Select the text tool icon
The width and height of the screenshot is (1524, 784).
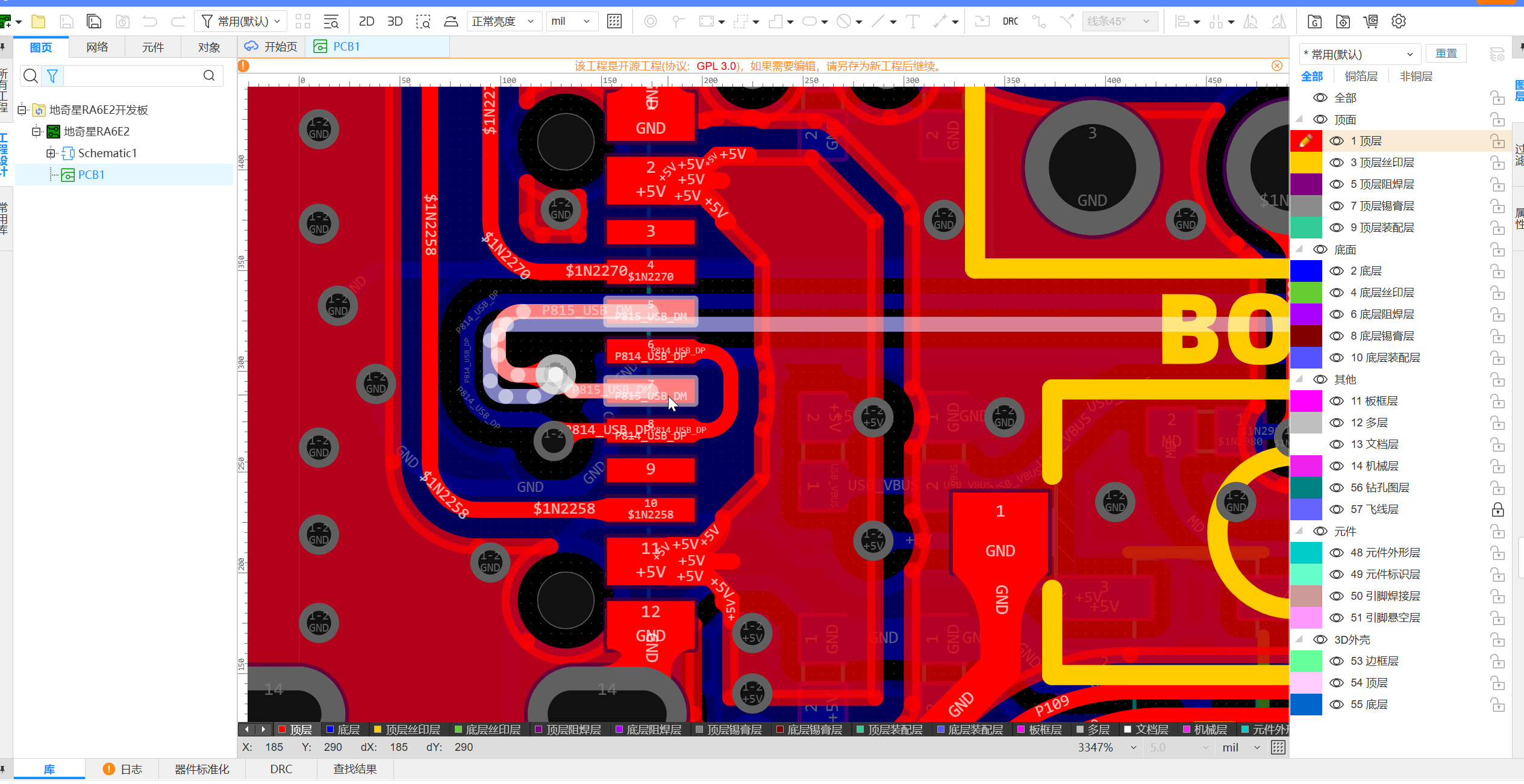(x=913, y=22)
